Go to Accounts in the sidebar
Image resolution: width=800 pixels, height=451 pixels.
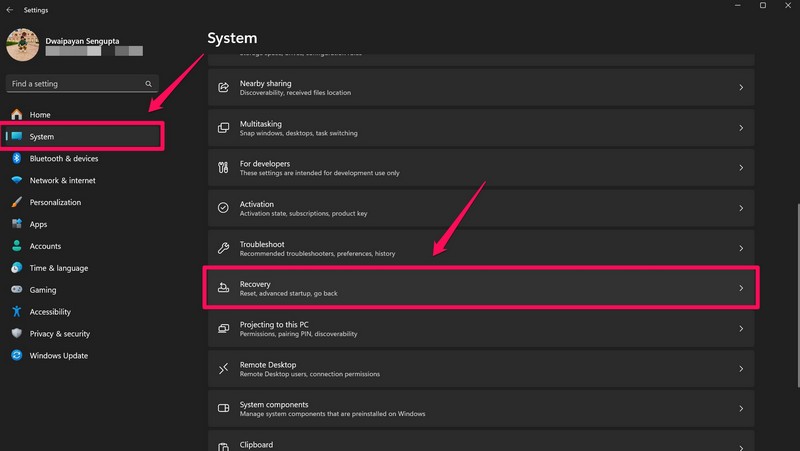pyautogui.click(x=45, y=246)
